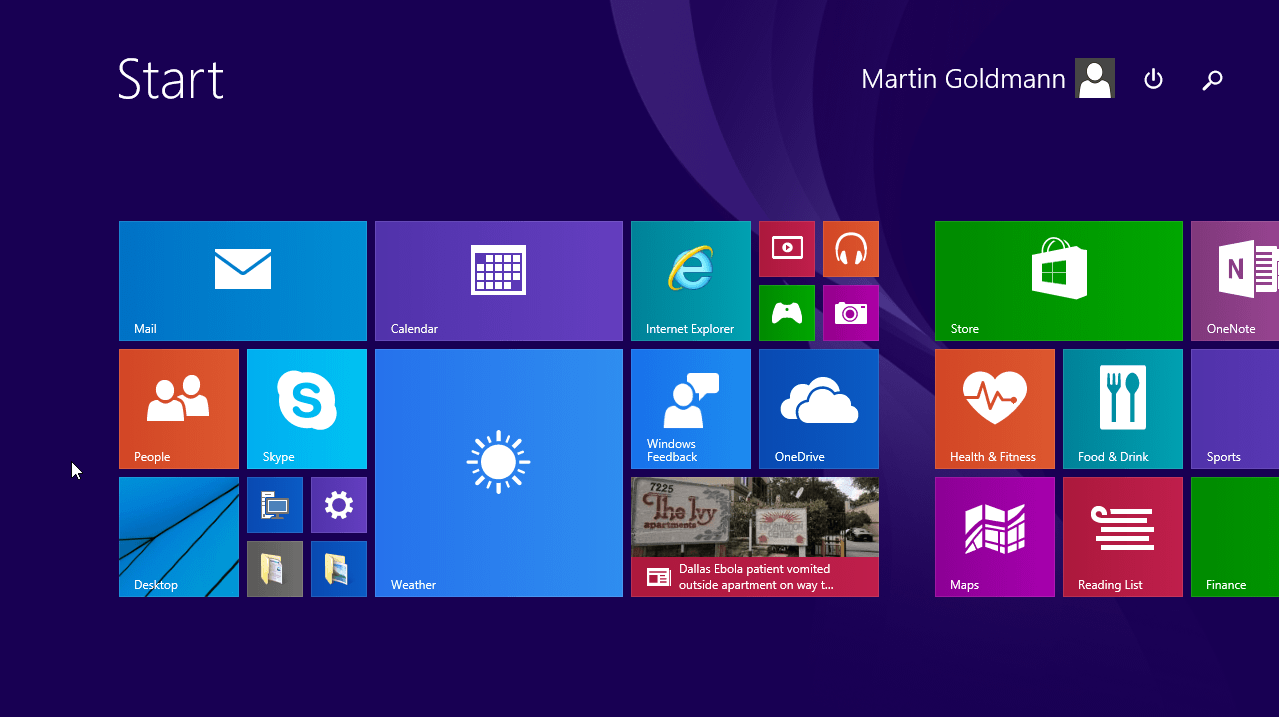Open the Calendar tile
The image size is (1279, 717).
(498, 280)
